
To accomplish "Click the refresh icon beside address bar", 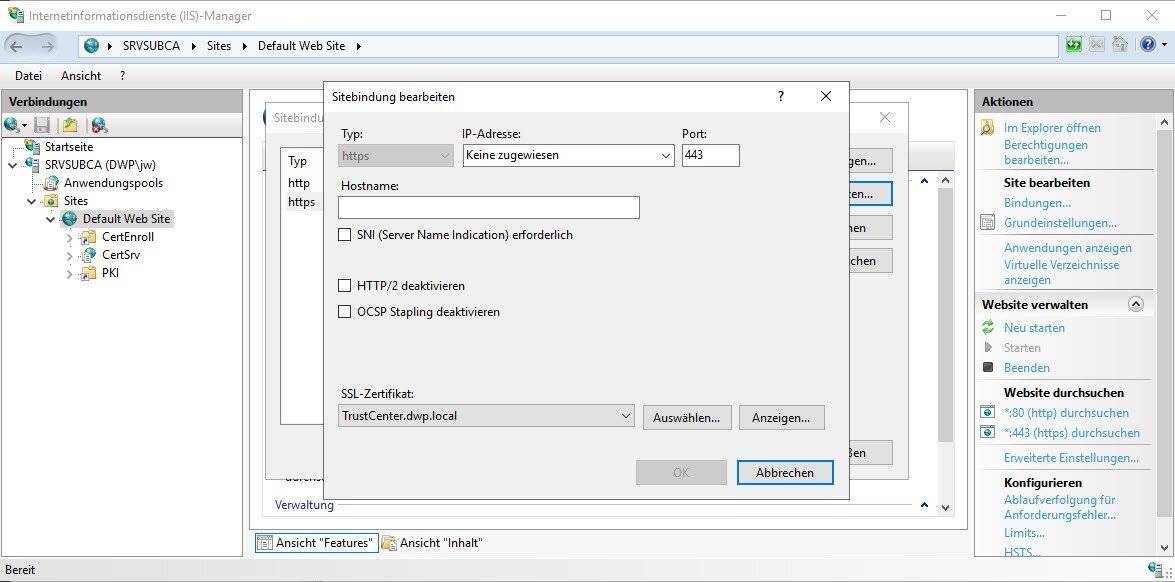I will [1074, 45].
